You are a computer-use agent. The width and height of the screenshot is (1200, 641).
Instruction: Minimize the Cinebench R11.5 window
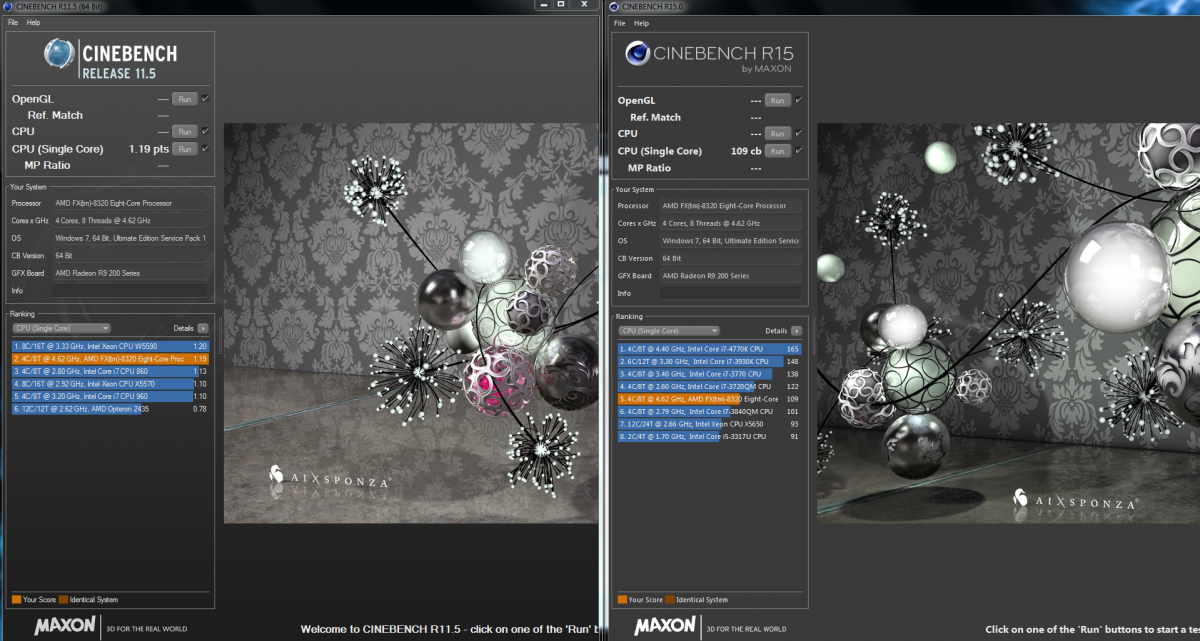tap(543, 5)
